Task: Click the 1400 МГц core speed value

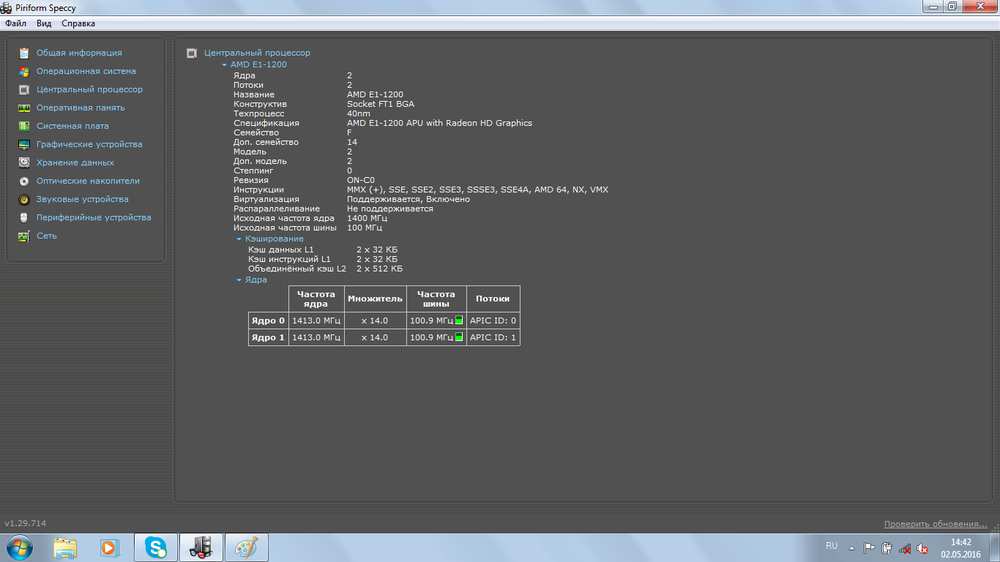Action: pyautogui.click(x=367, y=218)
